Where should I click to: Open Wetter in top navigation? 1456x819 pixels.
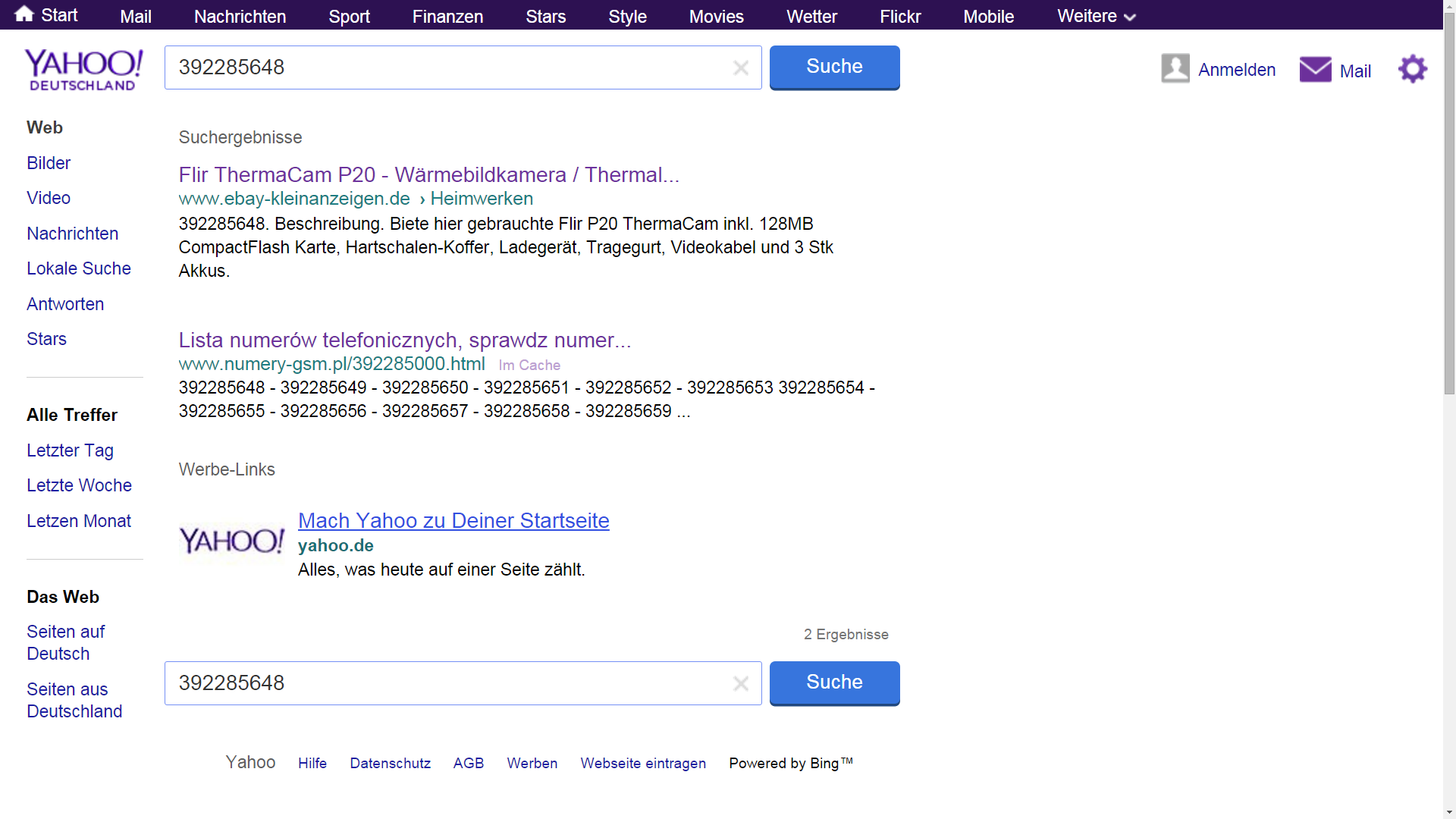coord(811,17)
